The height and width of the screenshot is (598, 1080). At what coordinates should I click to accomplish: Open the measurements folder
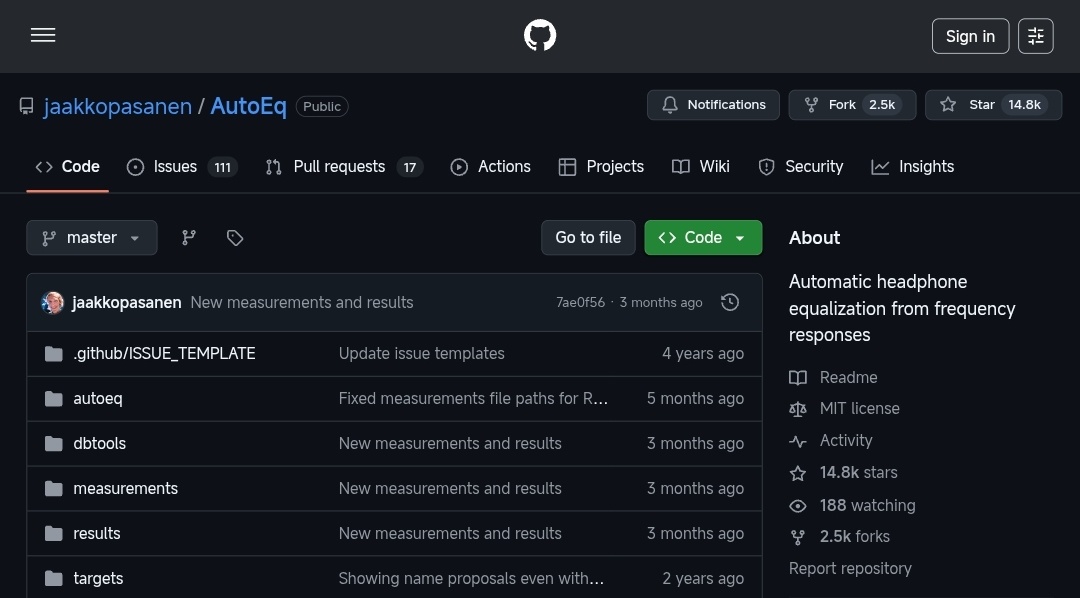(125, 488)
